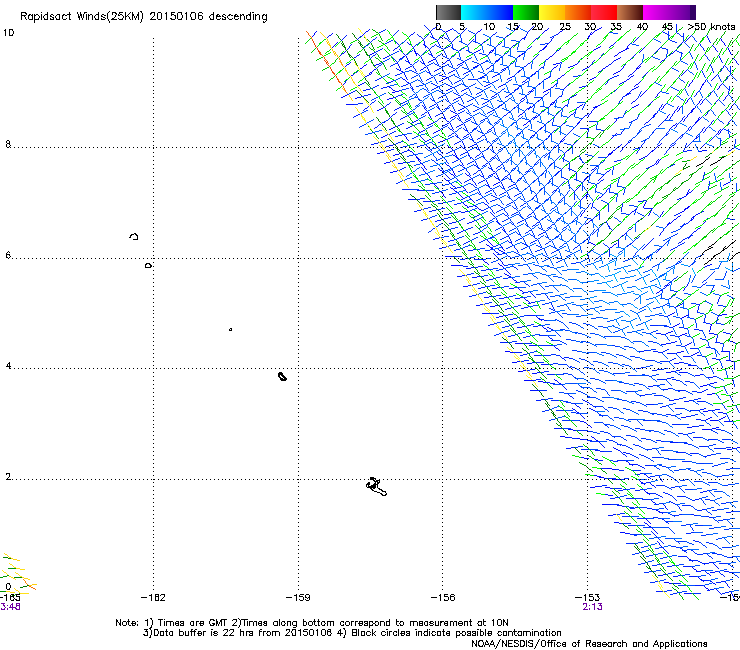Click the longitude label '-162'
Image resolution: width=740 pixels, height=650 pixels.
(x=153, y=598)
